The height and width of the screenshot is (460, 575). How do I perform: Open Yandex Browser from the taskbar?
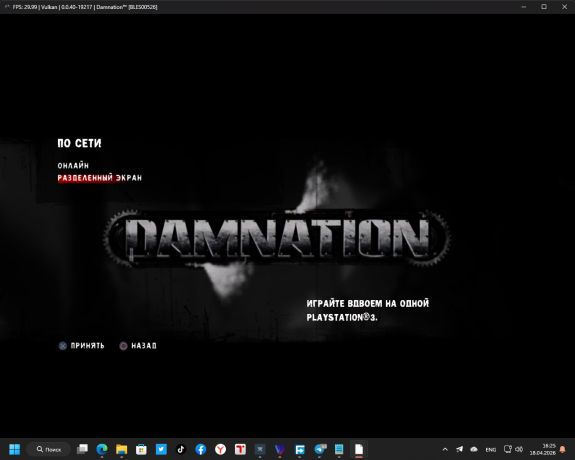pyautogui.click(x=220, y=449)
